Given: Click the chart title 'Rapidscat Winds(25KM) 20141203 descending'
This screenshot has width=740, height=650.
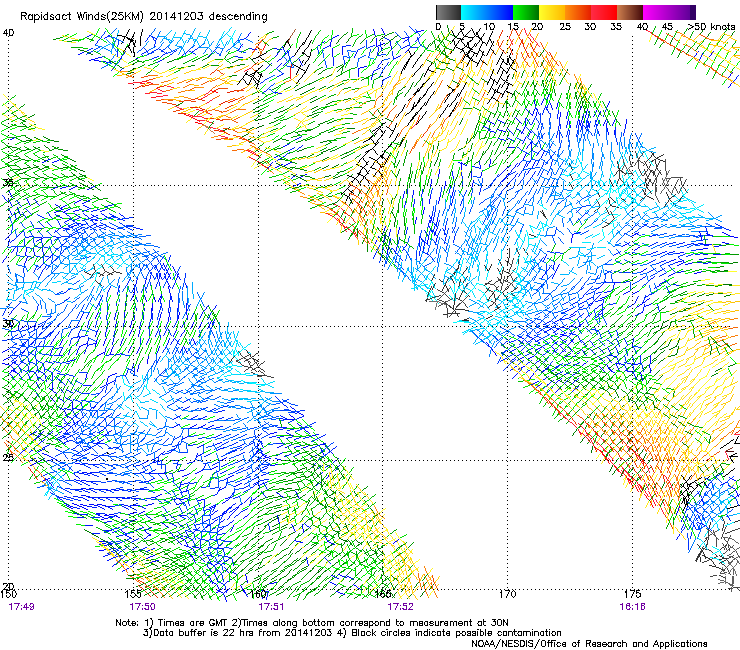Looking at the screenshot, I should point(143,17).
